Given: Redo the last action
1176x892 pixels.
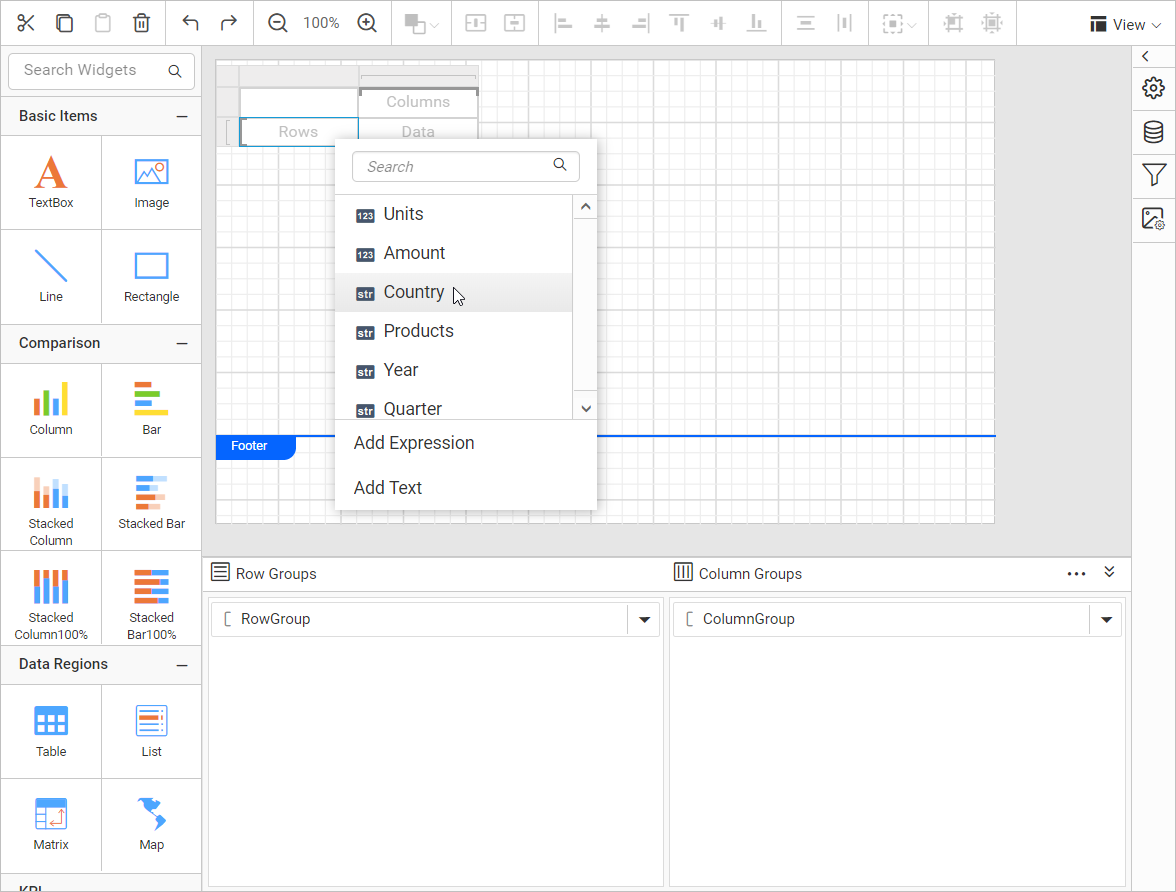Looking at the screenshot, I should tap(229, 23).
